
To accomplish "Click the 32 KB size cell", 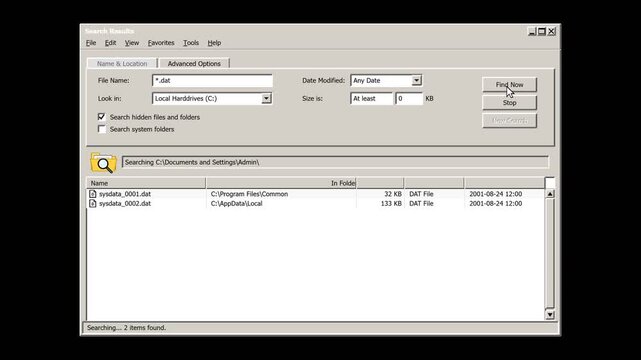I will (x=393, y=194).
